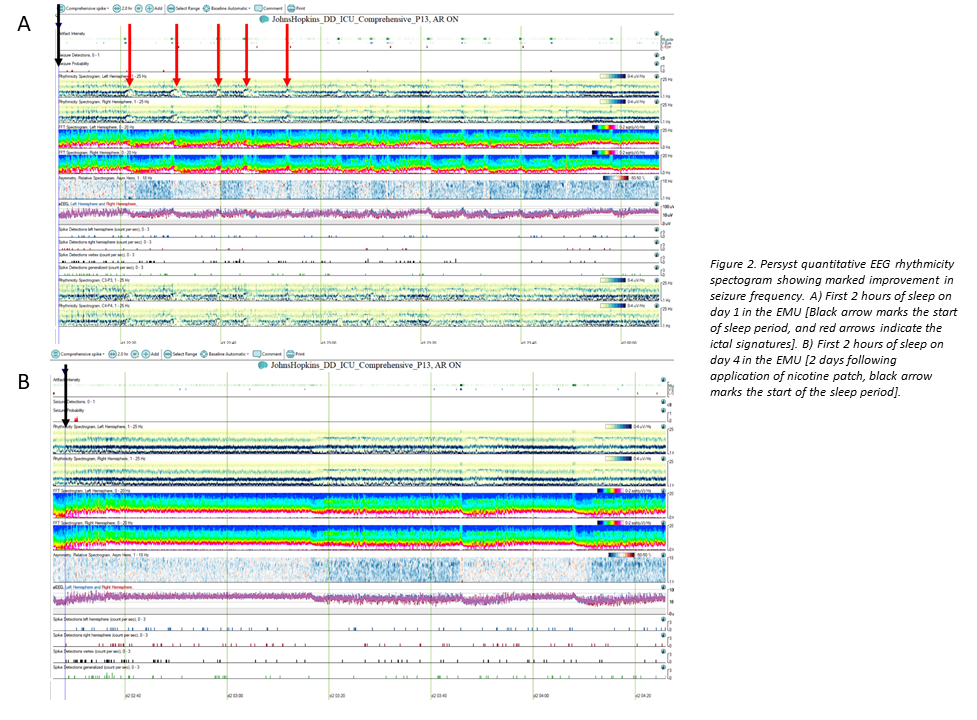Viewport: 977px width, 720px height.
Task: Click the color scale of panel A Rhythmicity Left Hemisphere
Action: coord(613,76)
